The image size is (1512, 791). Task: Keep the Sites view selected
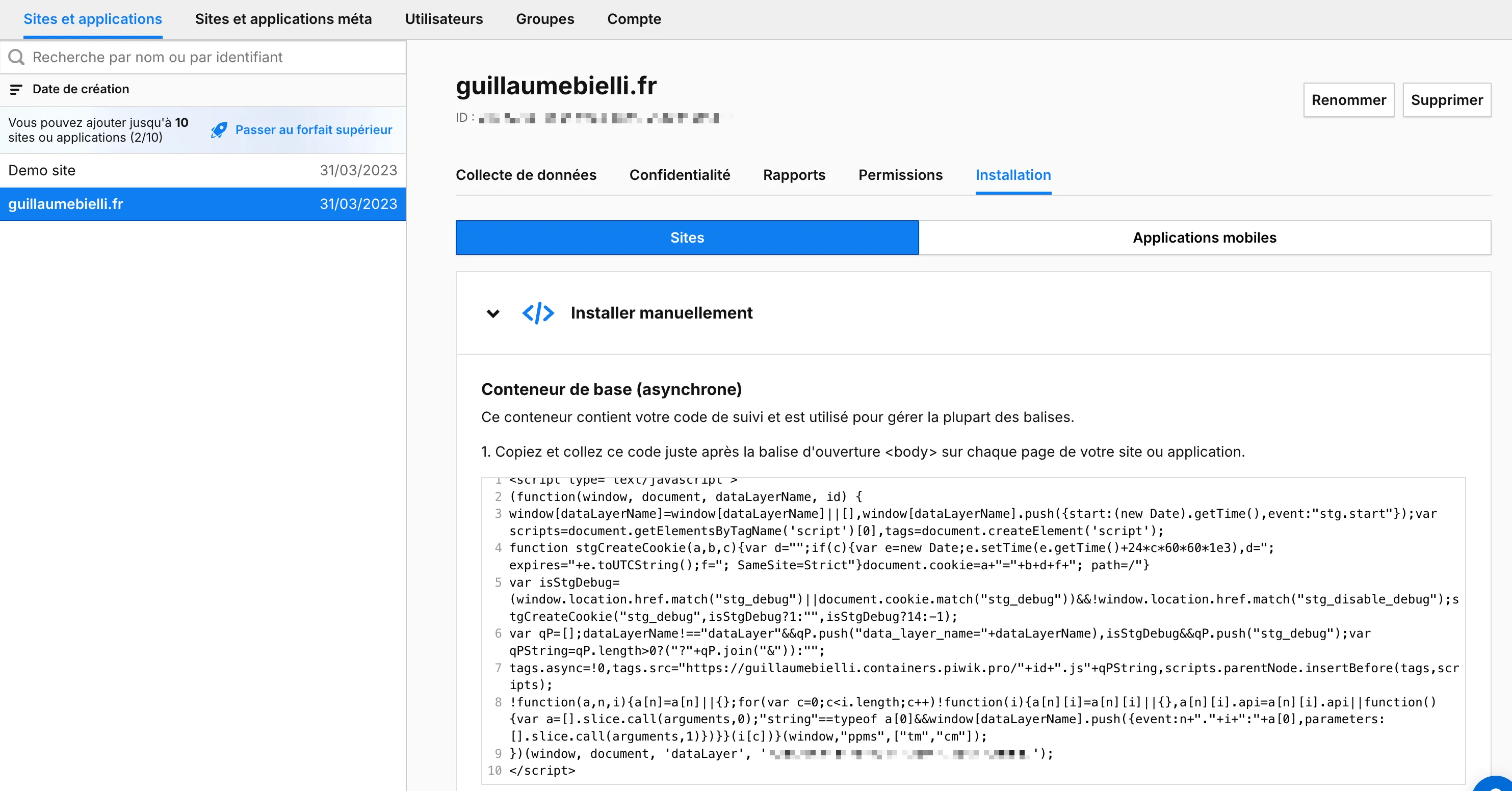coord(687,238)
